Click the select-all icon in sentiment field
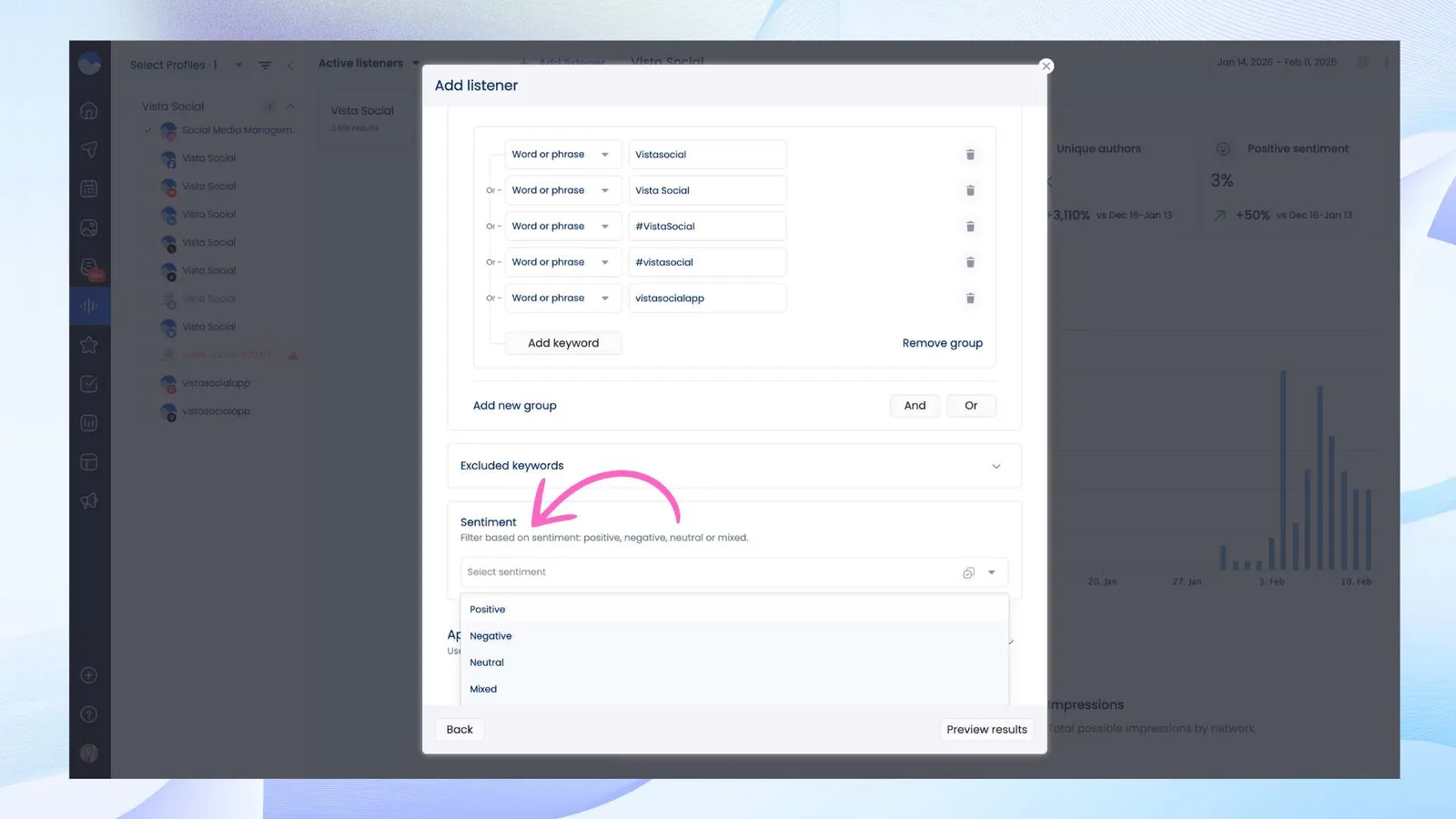 (x=968, y=572)
